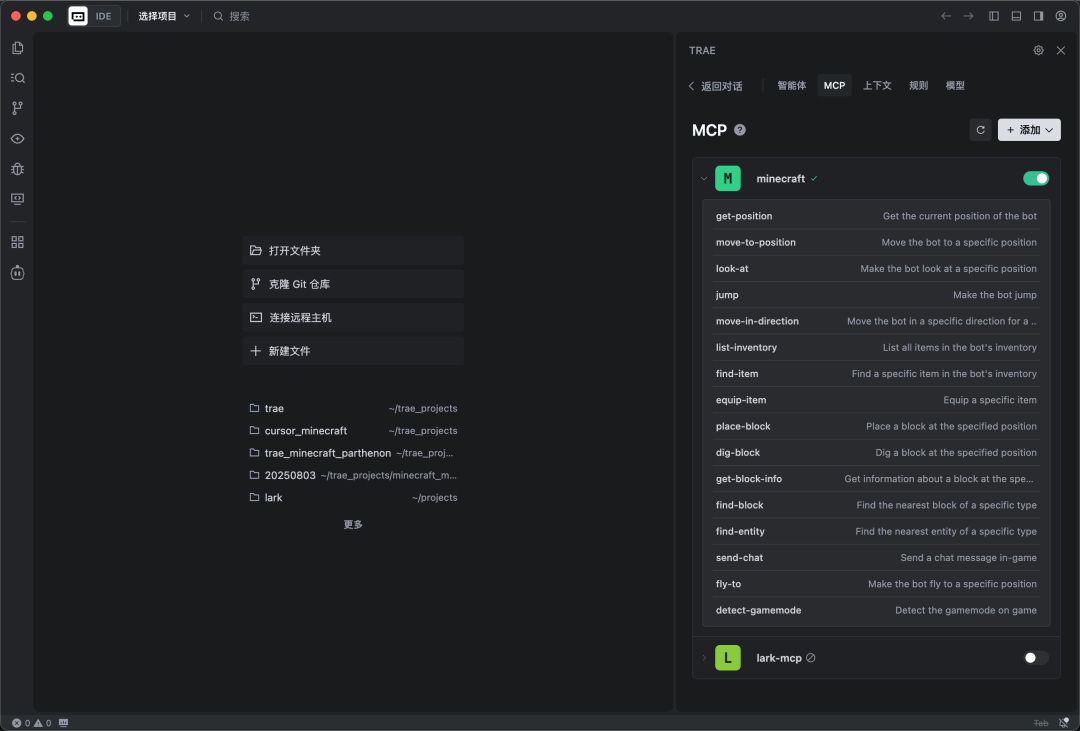
Task: Open recent project trae
Action: pos(353,409)
